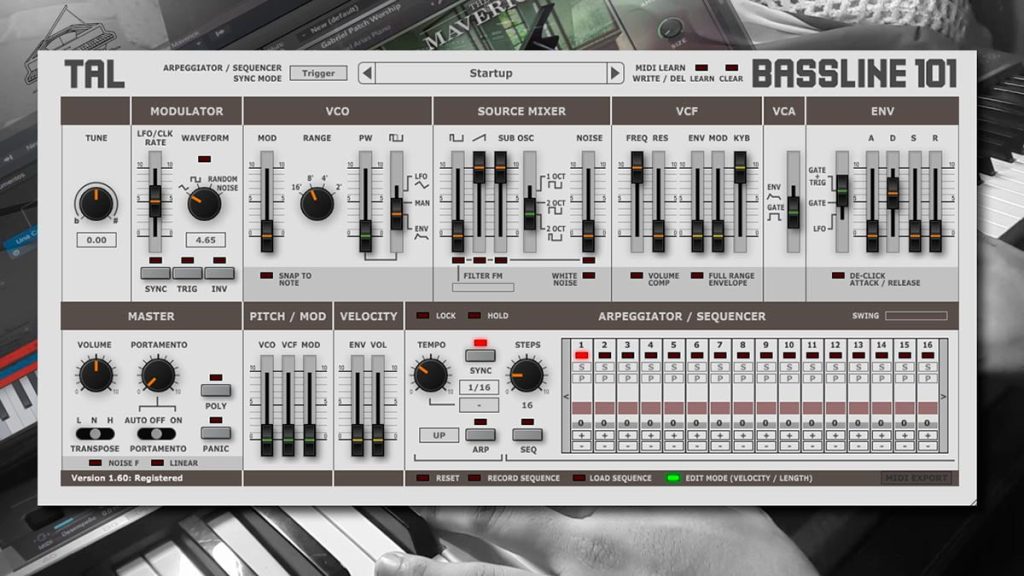
Task: Click the Panic button
Action: pyautogui.click(x=216, y=433)
